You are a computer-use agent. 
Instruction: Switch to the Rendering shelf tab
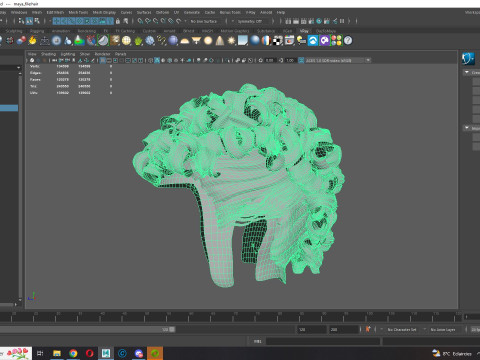click(87, 31)
